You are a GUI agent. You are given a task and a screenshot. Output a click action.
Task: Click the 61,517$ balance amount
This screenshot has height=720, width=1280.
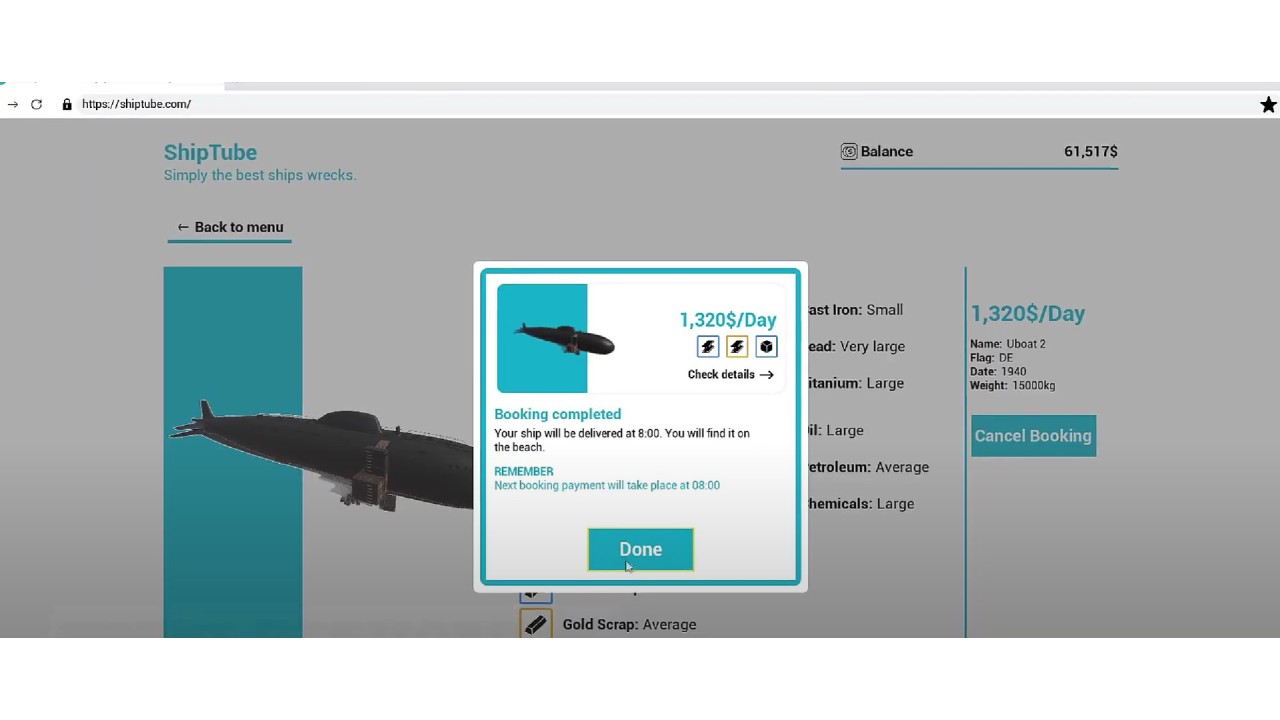coord(1090,152)
